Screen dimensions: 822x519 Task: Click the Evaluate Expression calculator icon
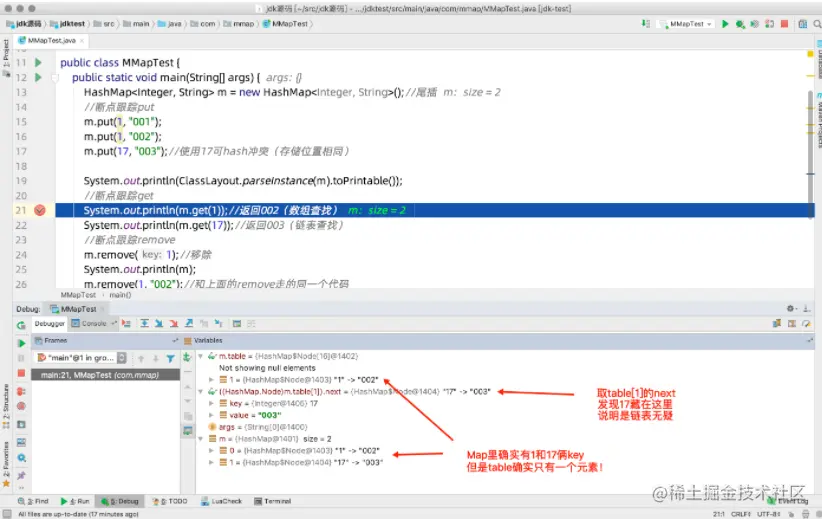(236, 323)
